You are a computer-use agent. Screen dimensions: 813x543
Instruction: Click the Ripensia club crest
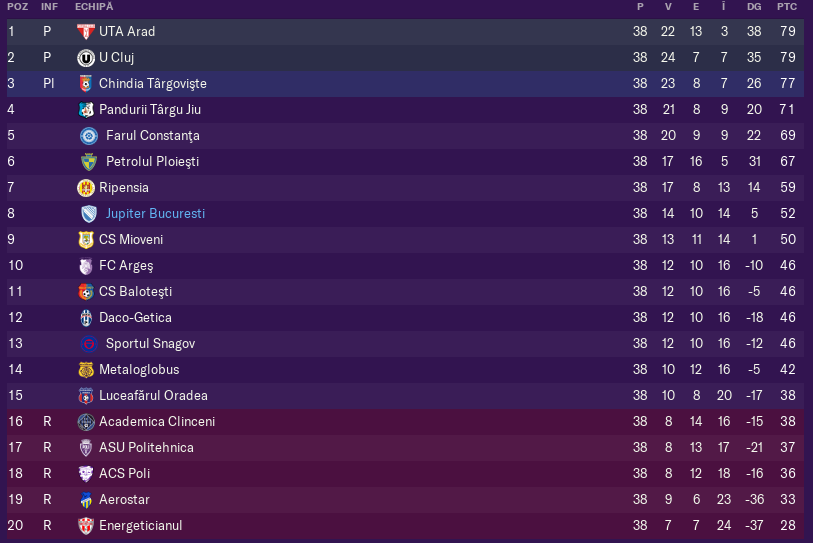86,188
